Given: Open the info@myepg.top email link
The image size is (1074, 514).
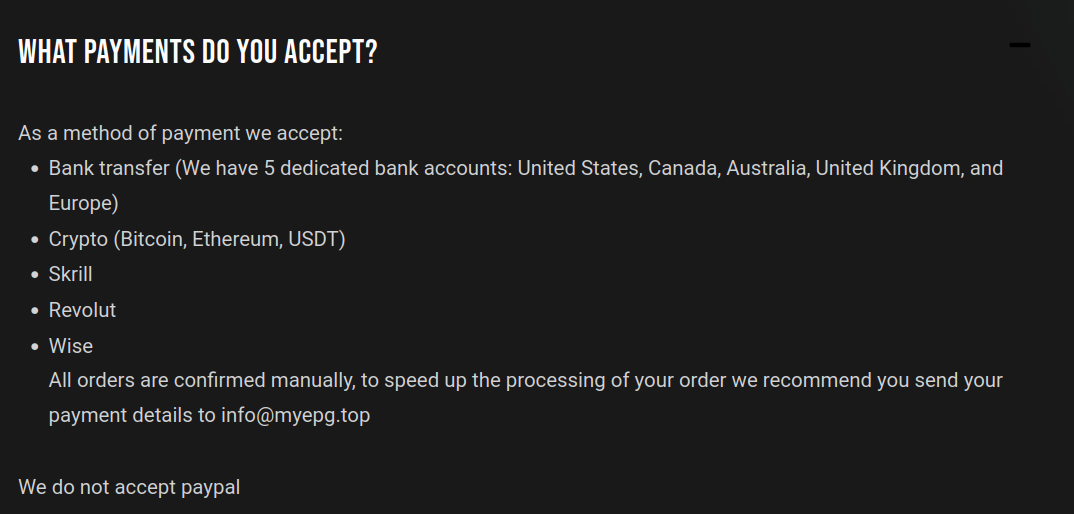Looking at the screenshot, I should point(295,415).
